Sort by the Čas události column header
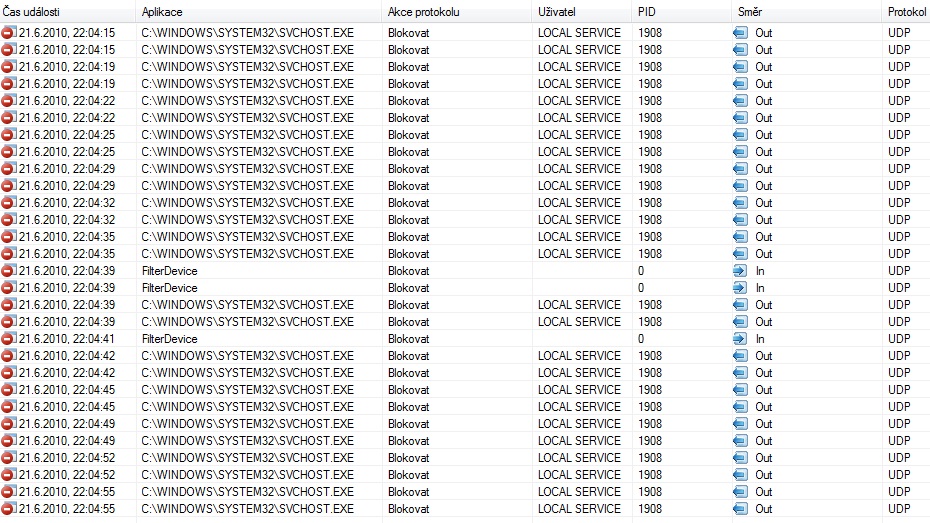The image size is (930, 523). pos(36,11)
